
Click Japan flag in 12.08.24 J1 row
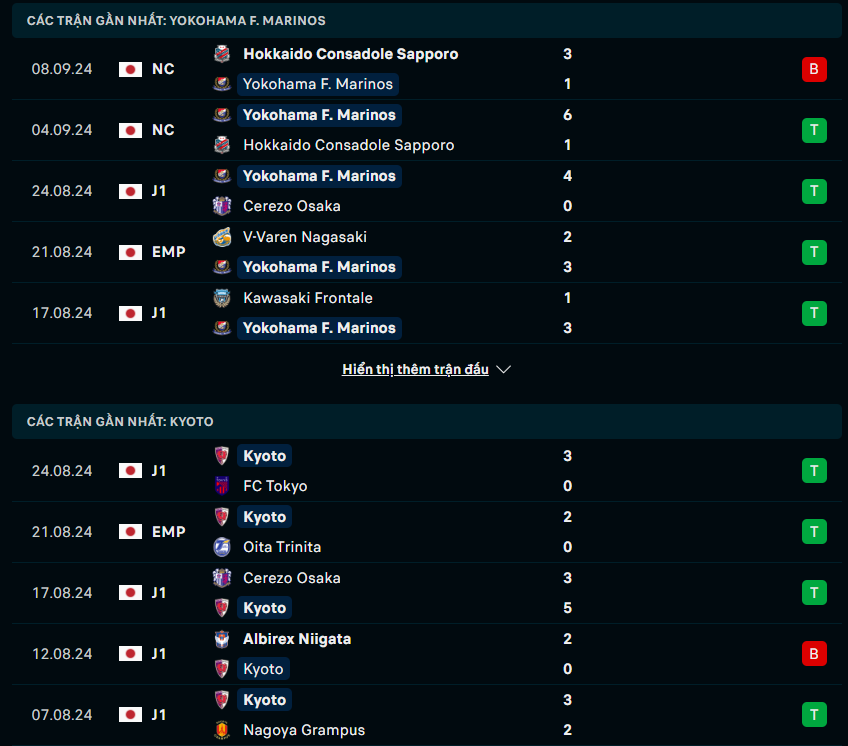[130, 654]
